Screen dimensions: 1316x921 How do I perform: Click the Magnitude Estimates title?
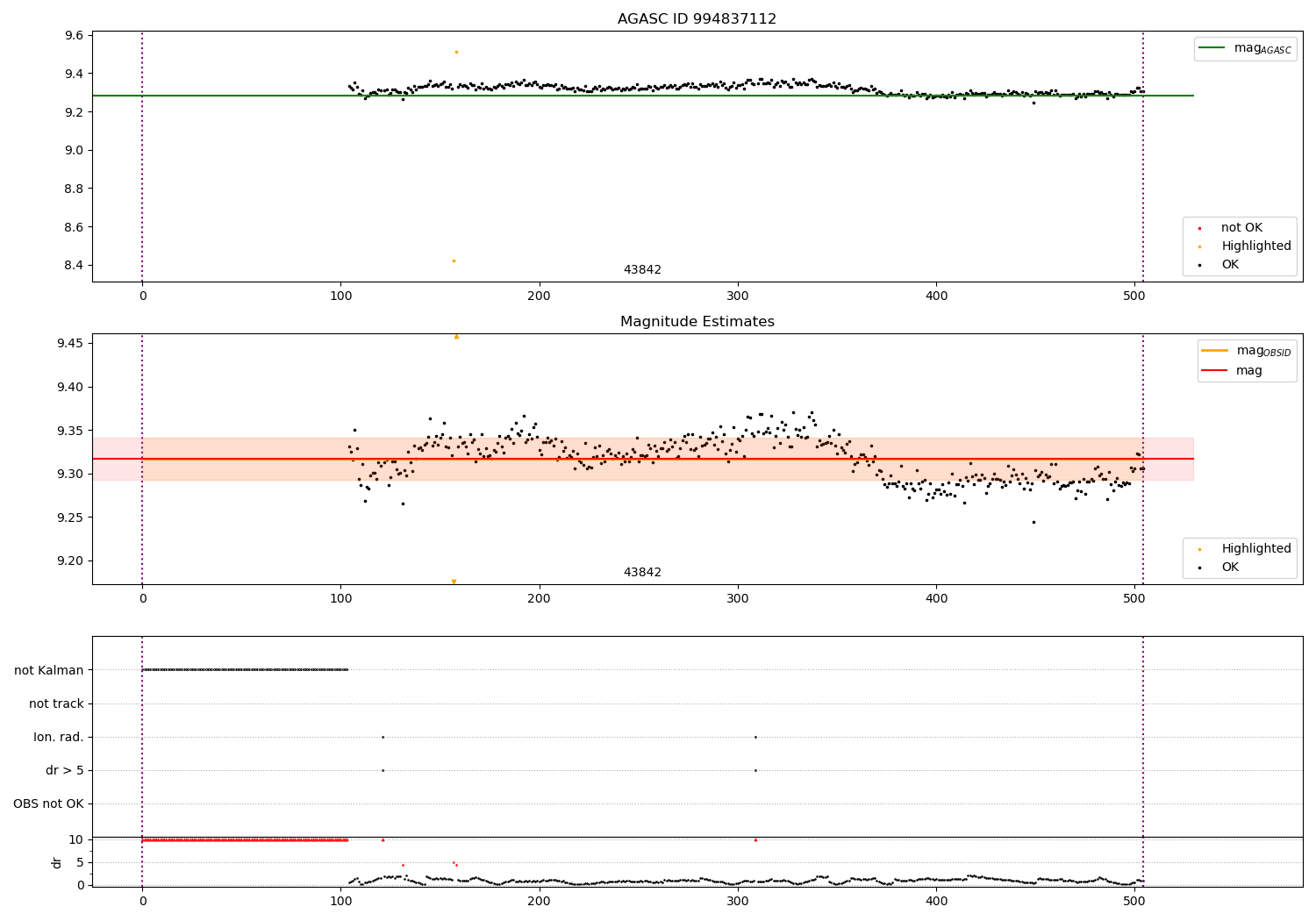697,322
